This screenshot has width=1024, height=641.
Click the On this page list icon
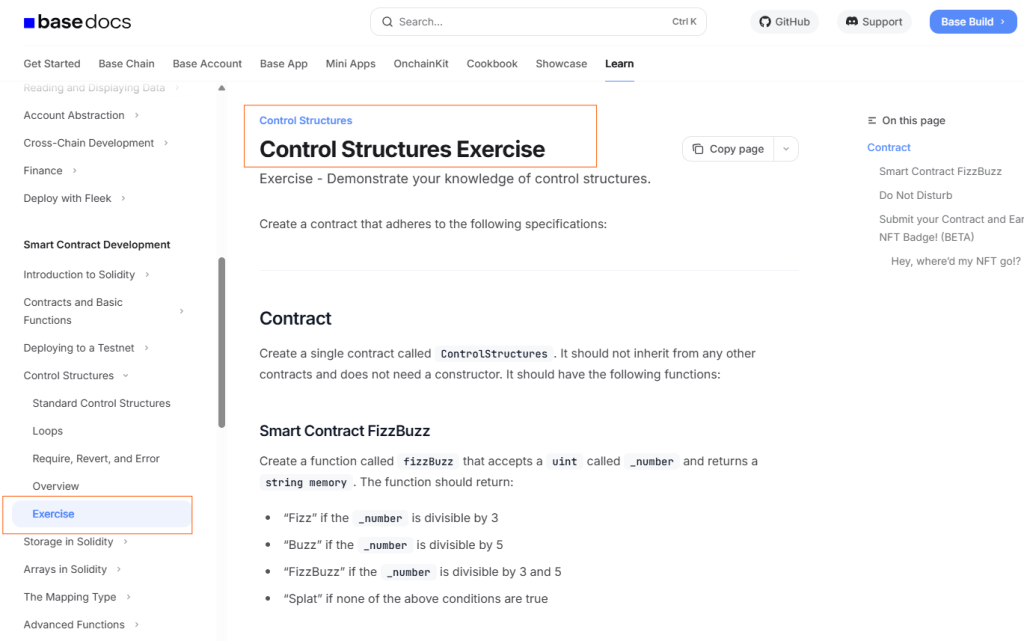click(x=872, y=121)
